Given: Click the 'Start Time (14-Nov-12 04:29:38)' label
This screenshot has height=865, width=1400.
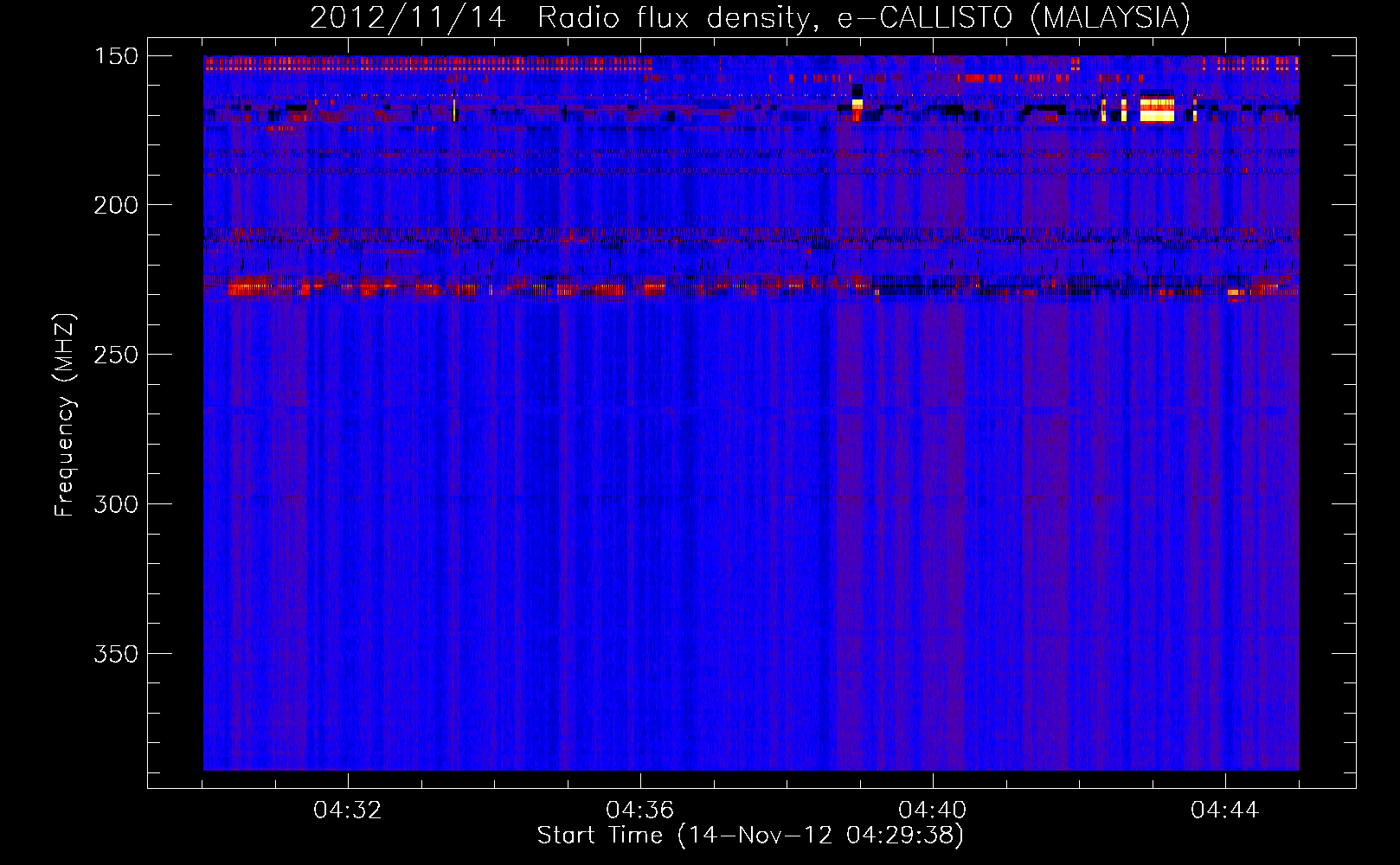Looking at the screenshot, I should tap(750, 836).
